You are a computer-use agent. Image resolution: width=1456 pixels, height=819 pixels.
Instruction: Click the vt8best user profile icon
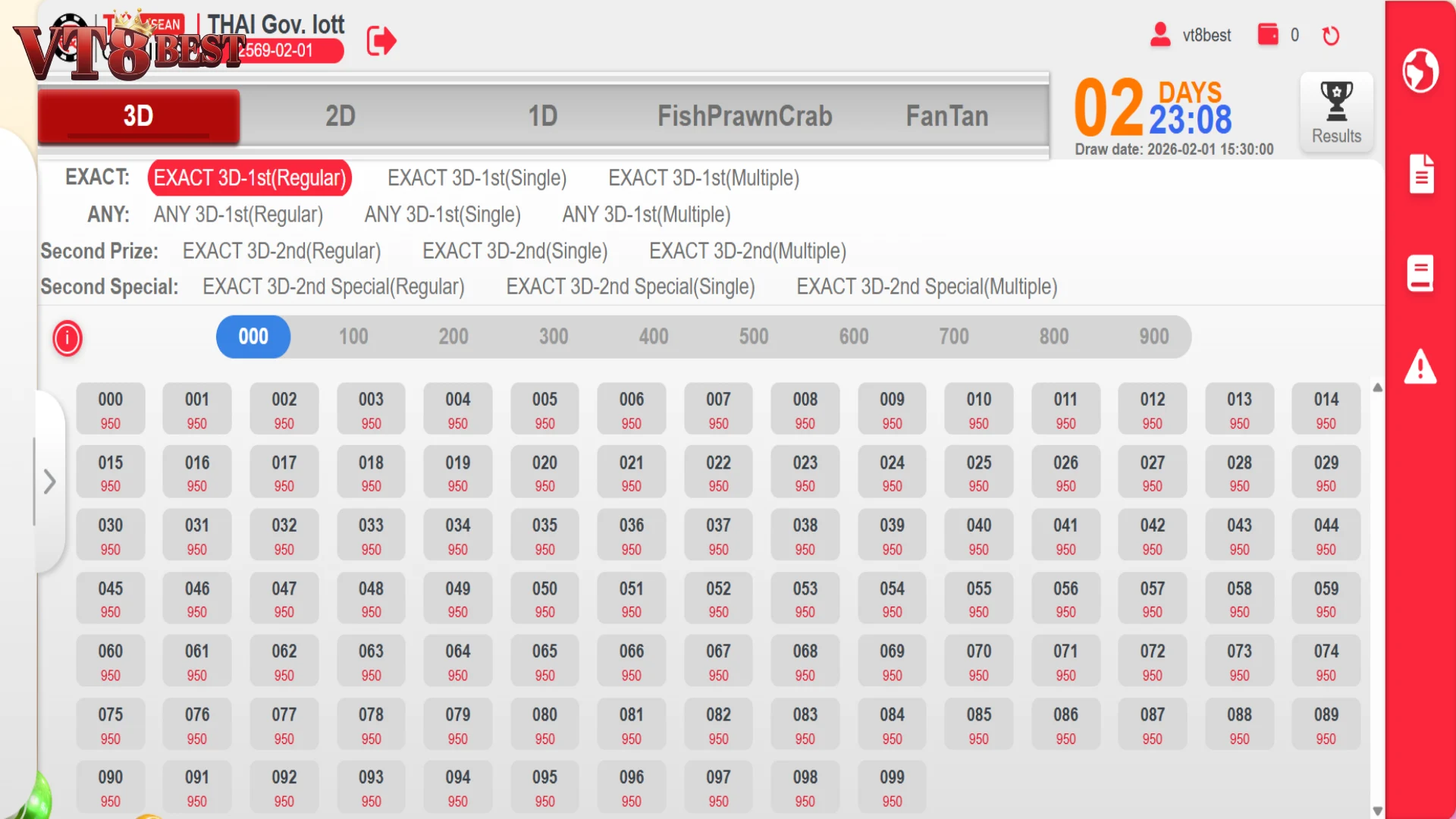(1160, 35)
